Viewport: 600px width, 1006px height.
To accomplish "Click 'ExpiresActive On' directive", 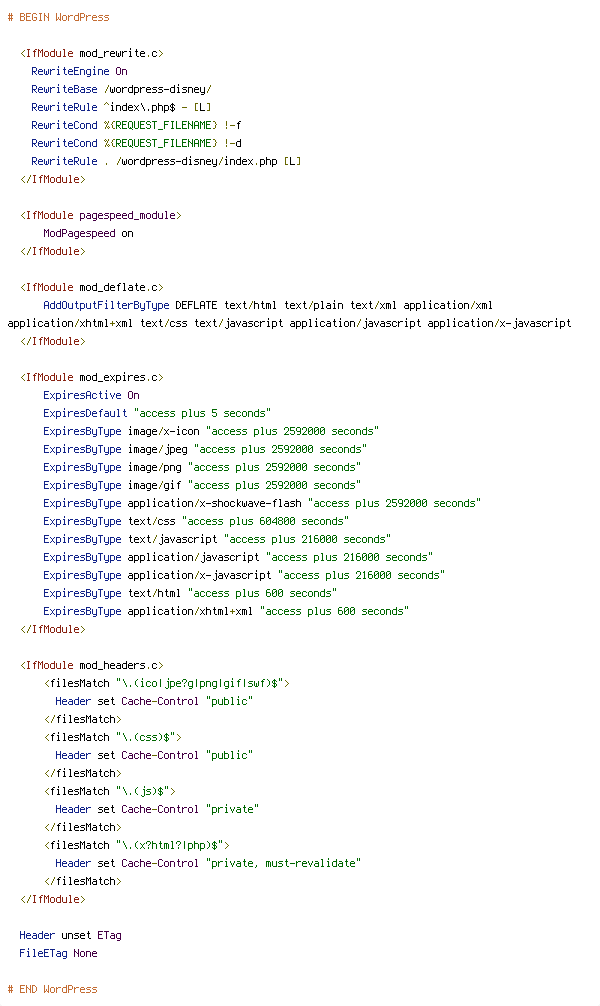I will click(91, 395).
